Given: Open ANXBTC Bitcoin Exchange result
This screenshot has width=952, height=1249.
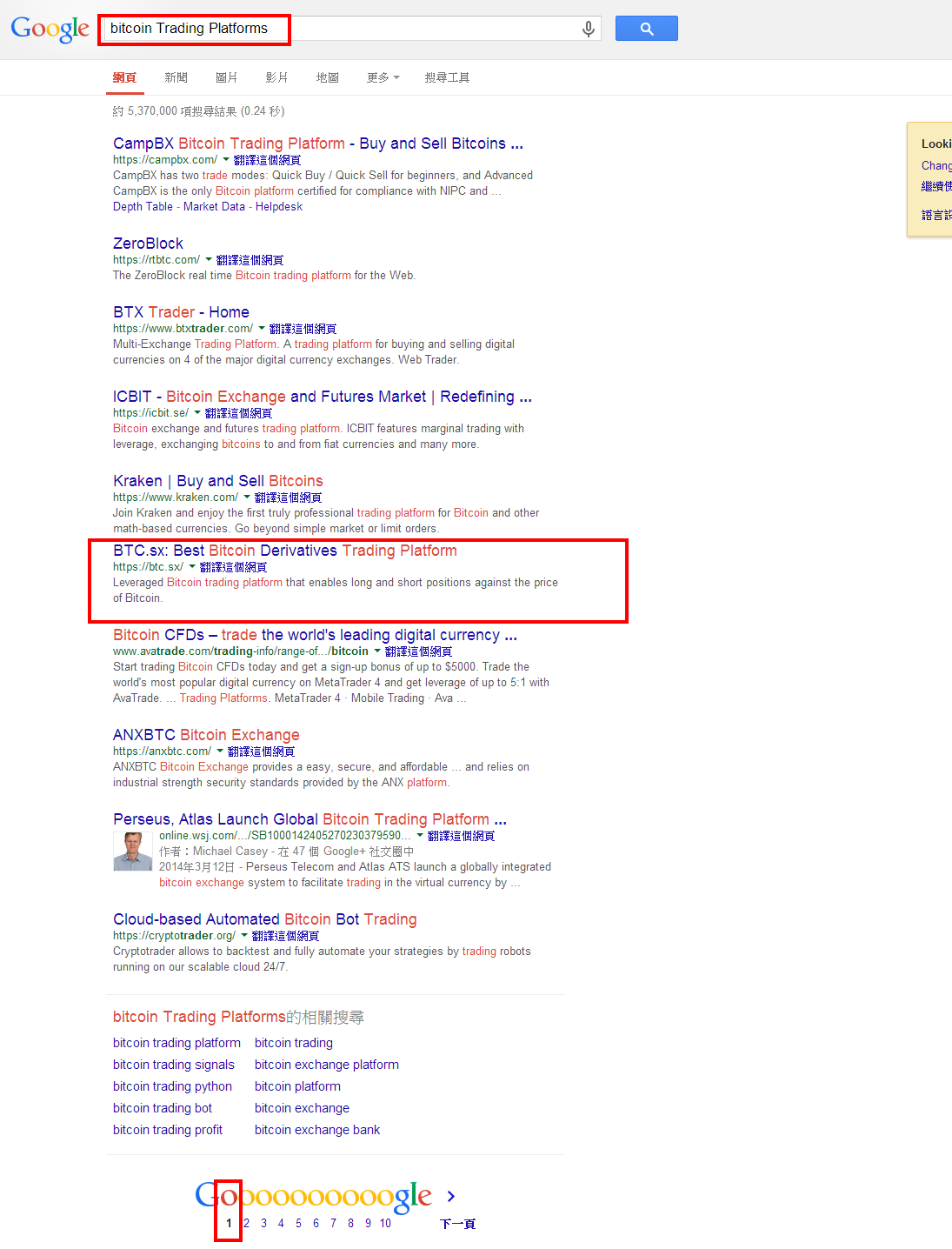Looking at the screenshot, I should (x=206, y=735).
